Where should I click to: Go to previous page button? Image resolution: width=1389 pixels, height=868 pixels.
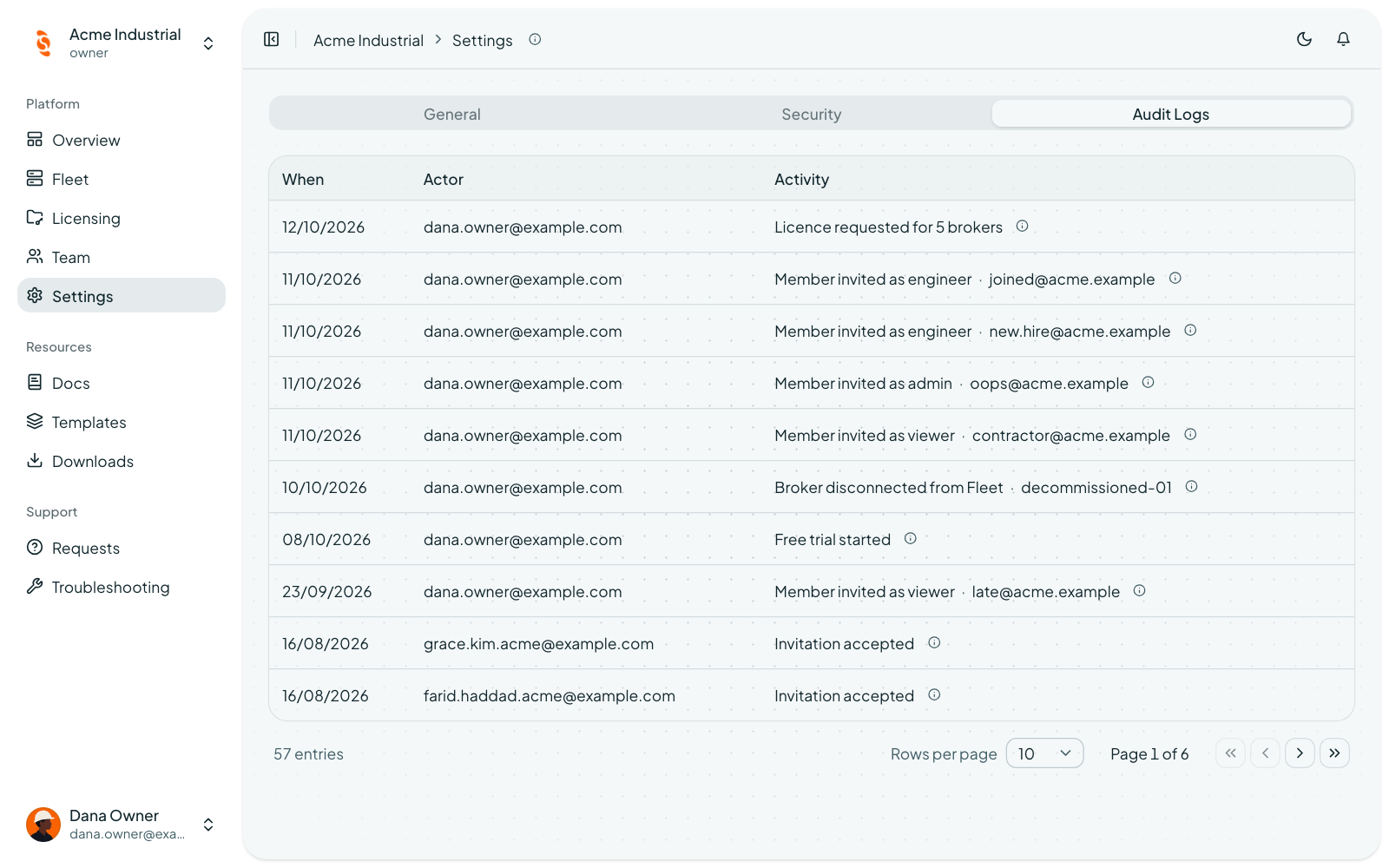tap(1265, 753)
